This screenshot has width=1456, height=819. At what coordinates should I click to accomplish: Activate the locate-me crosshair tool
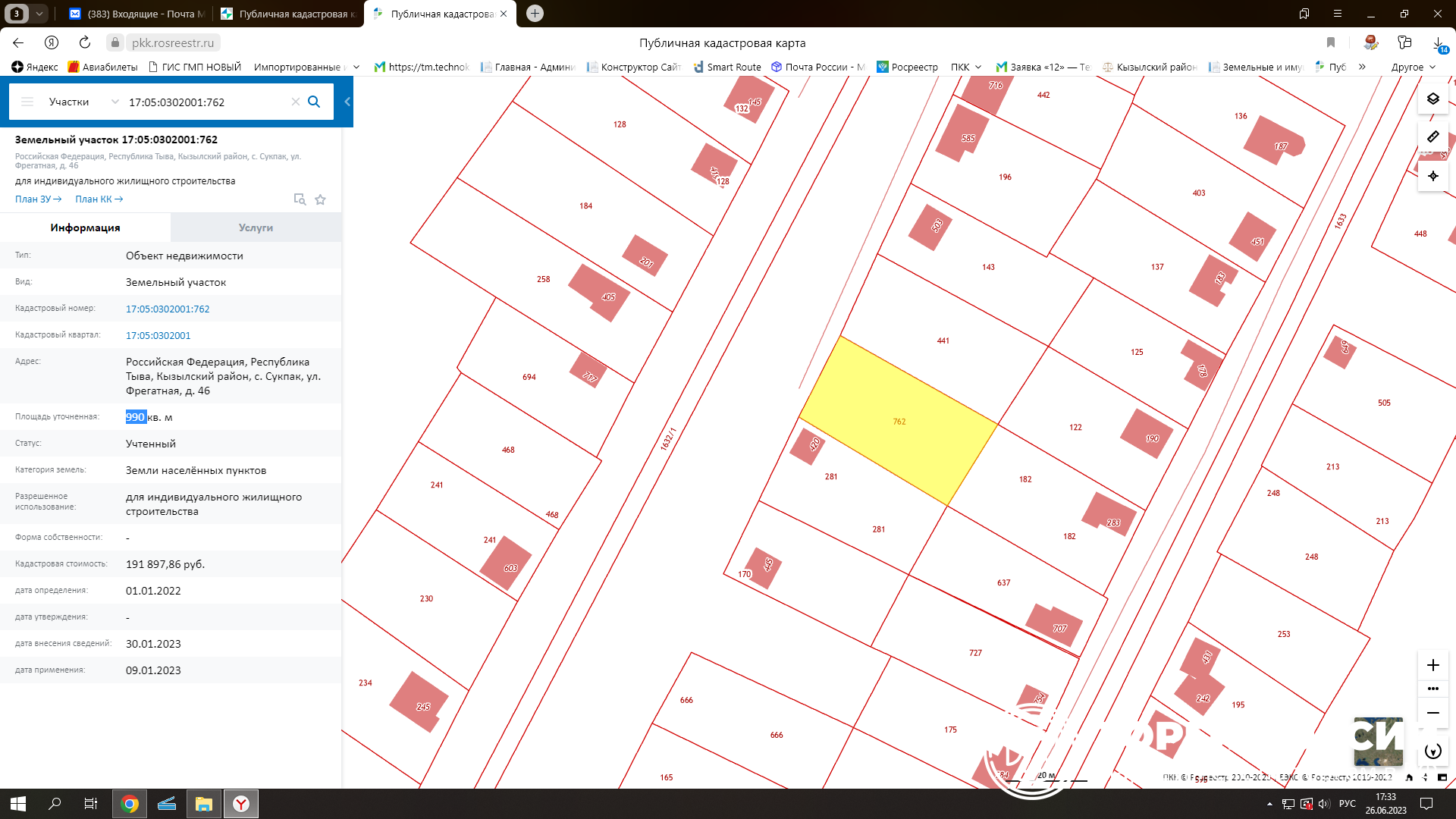point(1432,176)
